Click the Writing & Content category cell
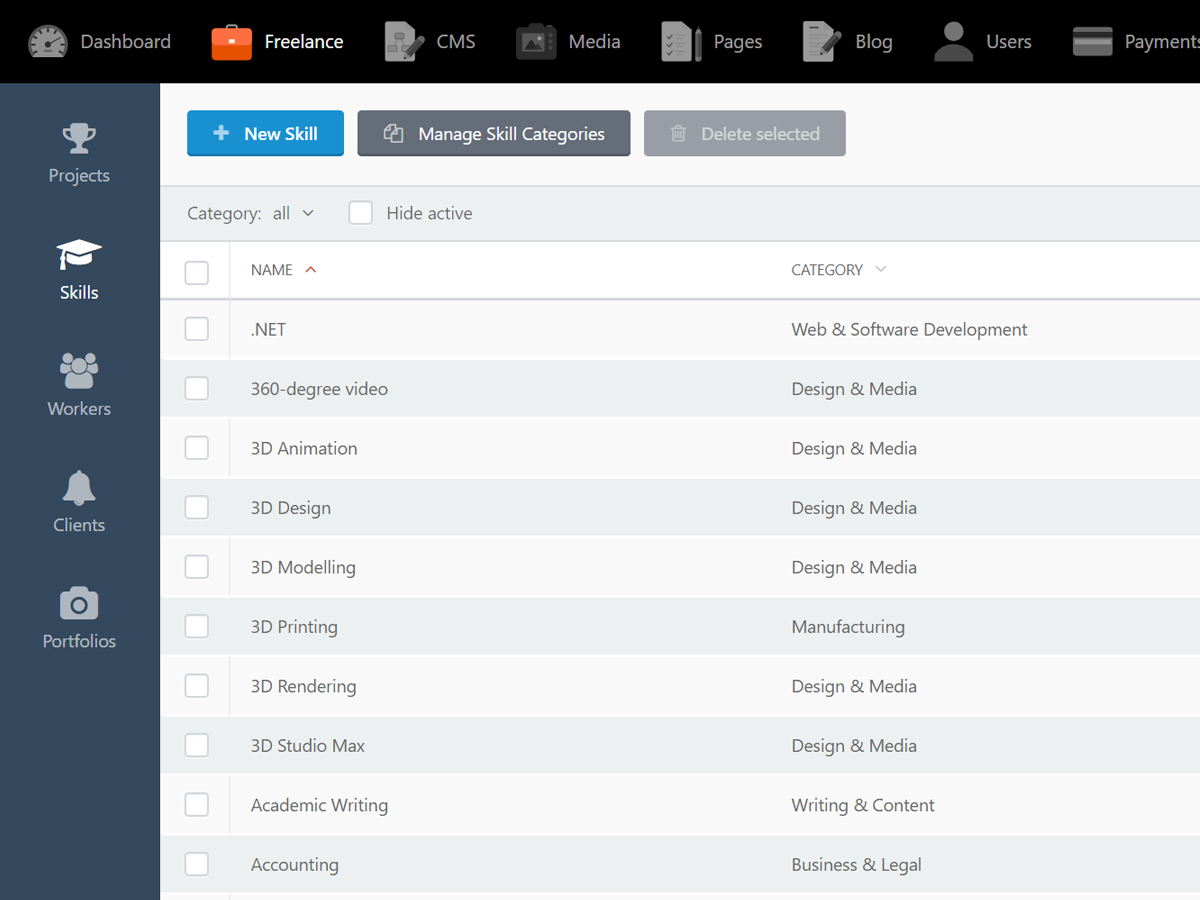 pos(863,805)
